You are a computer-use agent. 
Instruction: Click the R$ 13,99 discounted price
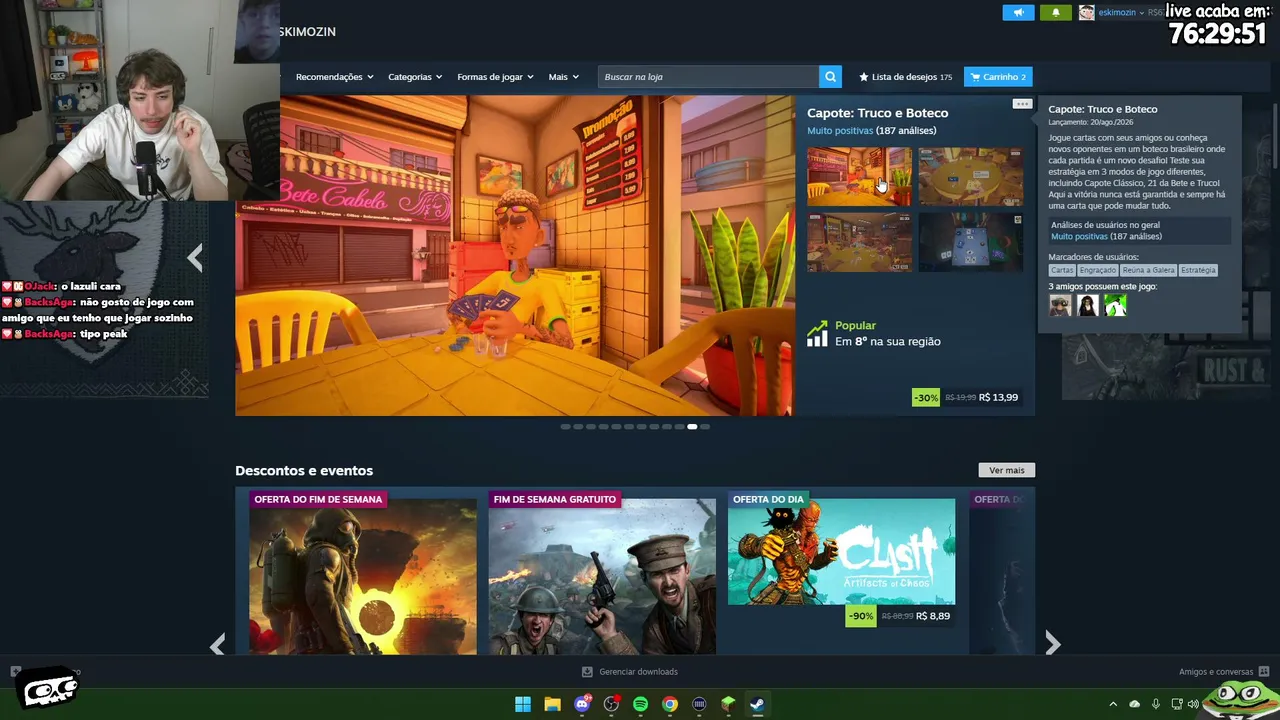point(998,397)
